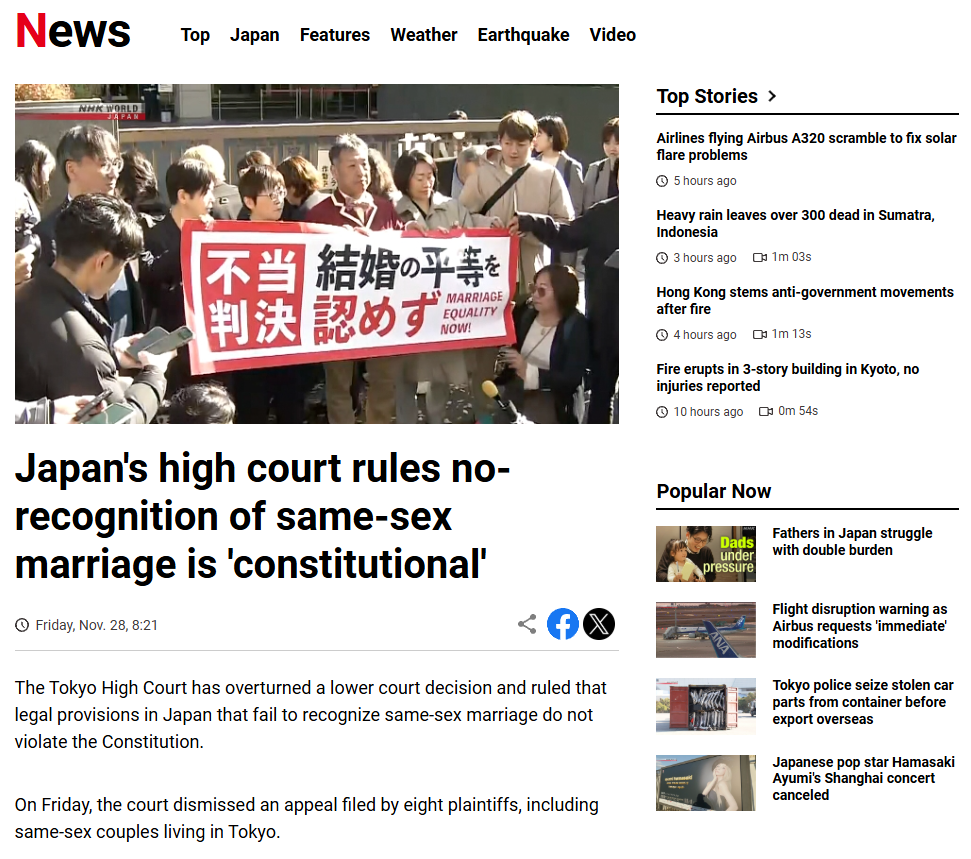This screenshot has width=971, height=859.
Task: Share article via Facebook icon
Action: [562, 624]
